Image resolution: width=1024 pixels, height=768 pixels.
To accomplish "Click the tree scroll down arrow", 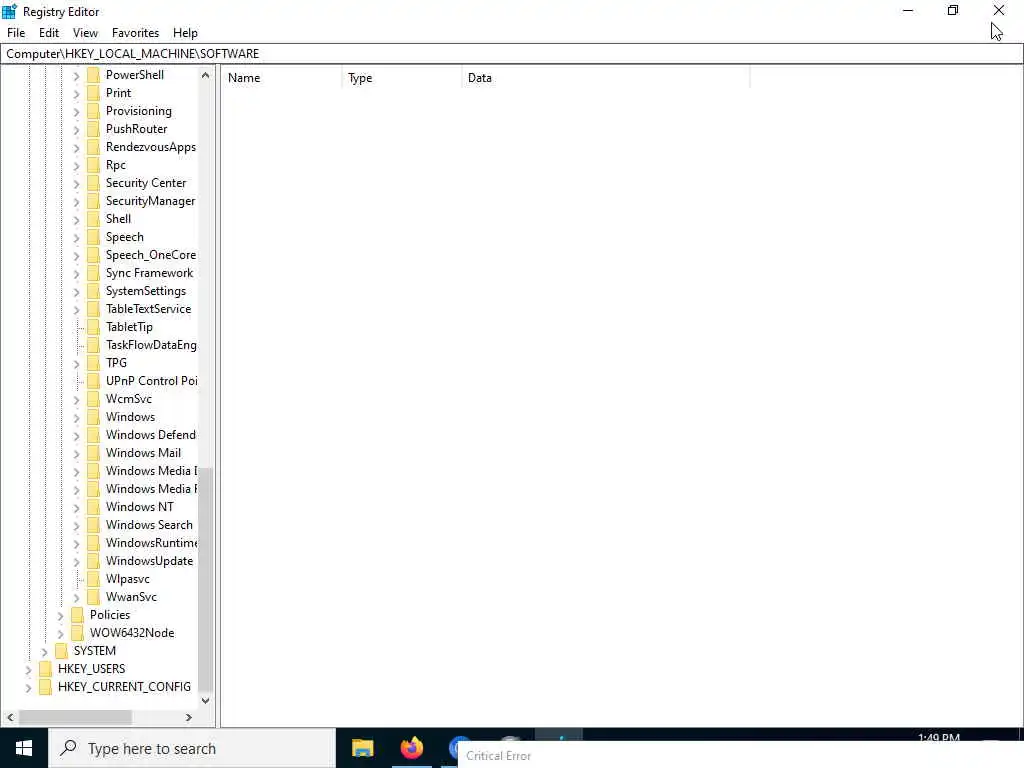I will tap(205, 701).
